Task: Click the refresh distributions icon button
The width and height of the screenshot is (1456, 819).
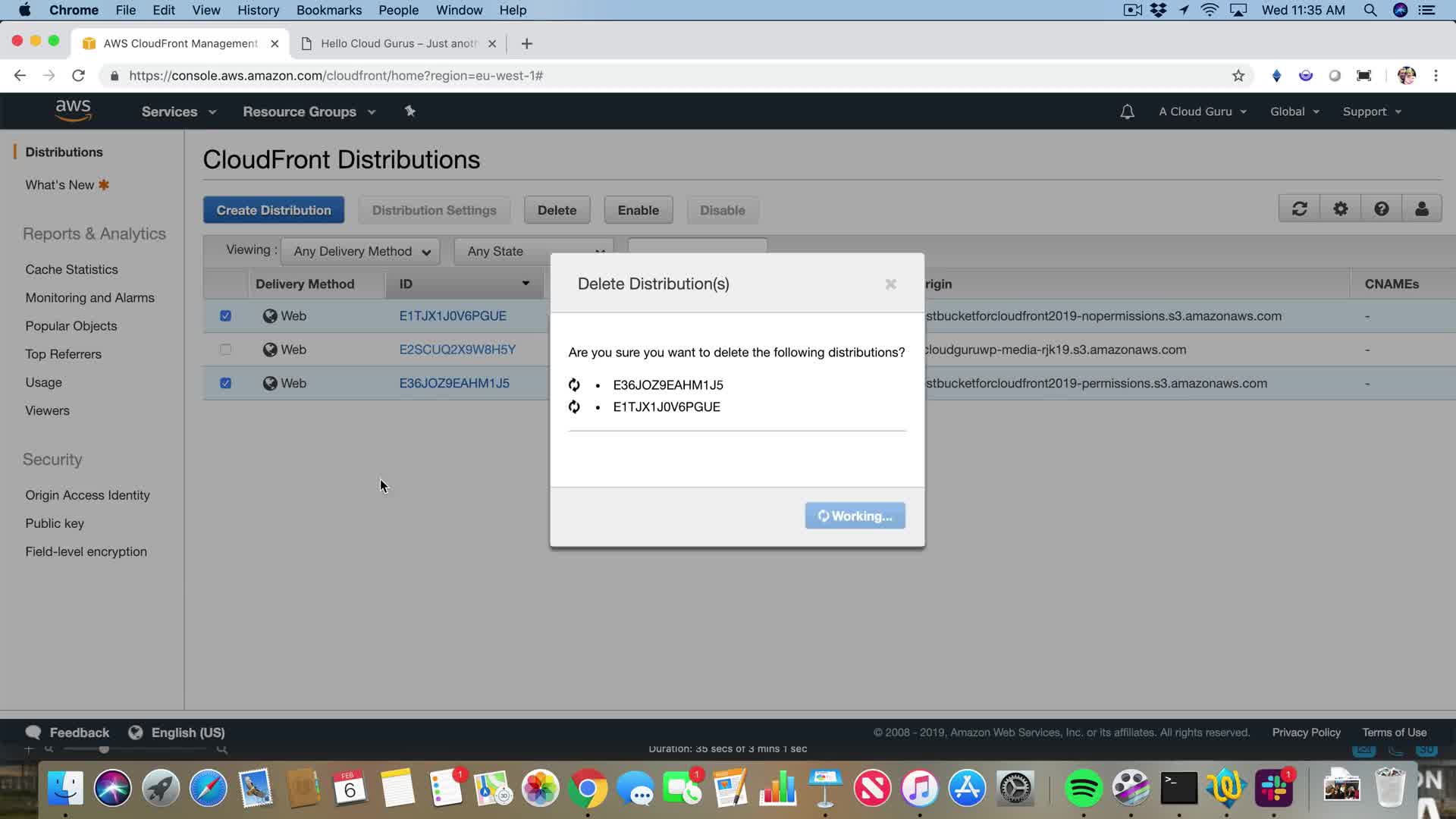Action: [x=1299, y=209]
